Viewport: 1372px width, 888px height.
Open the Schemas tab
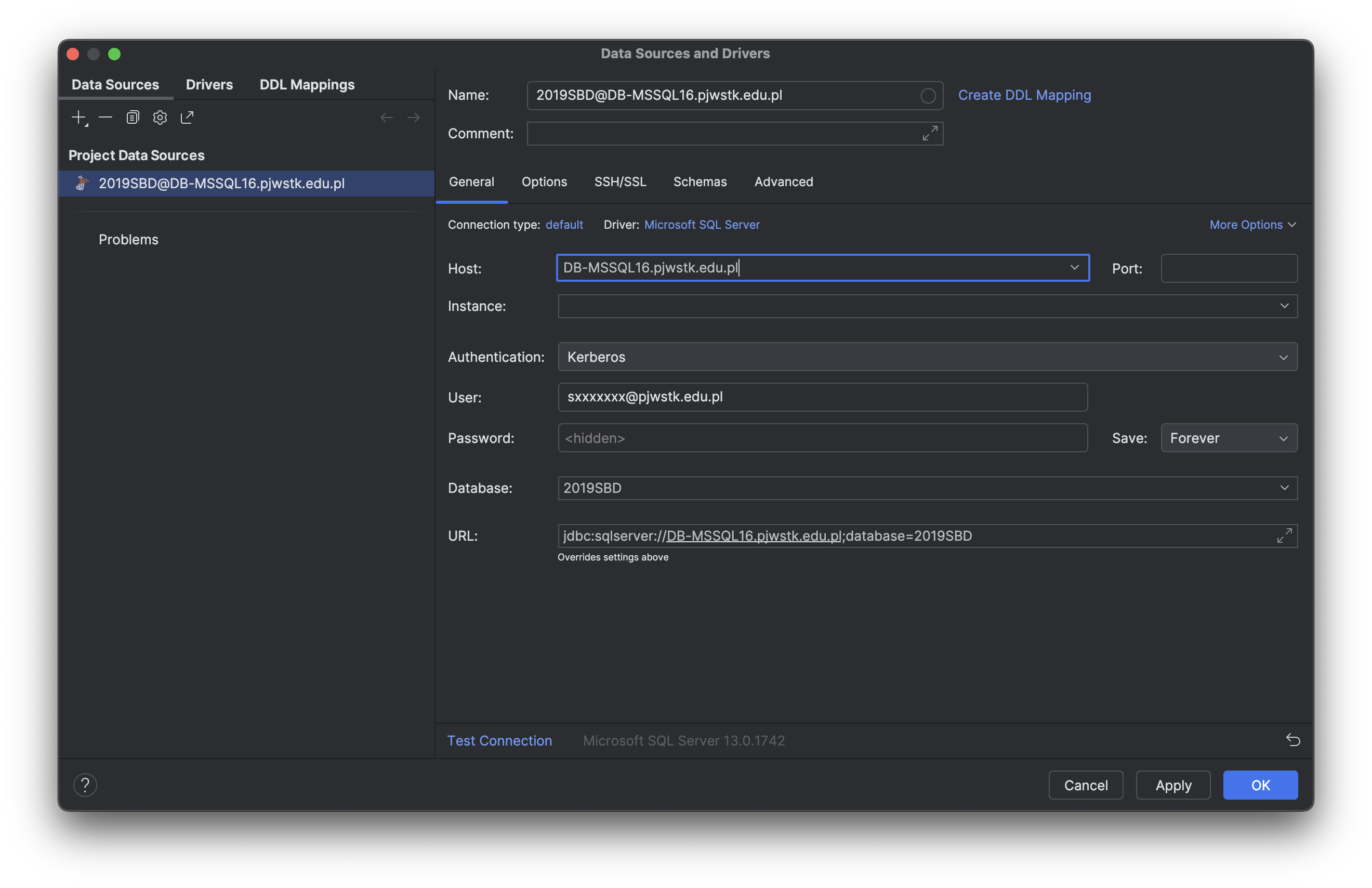coord(700,181)
